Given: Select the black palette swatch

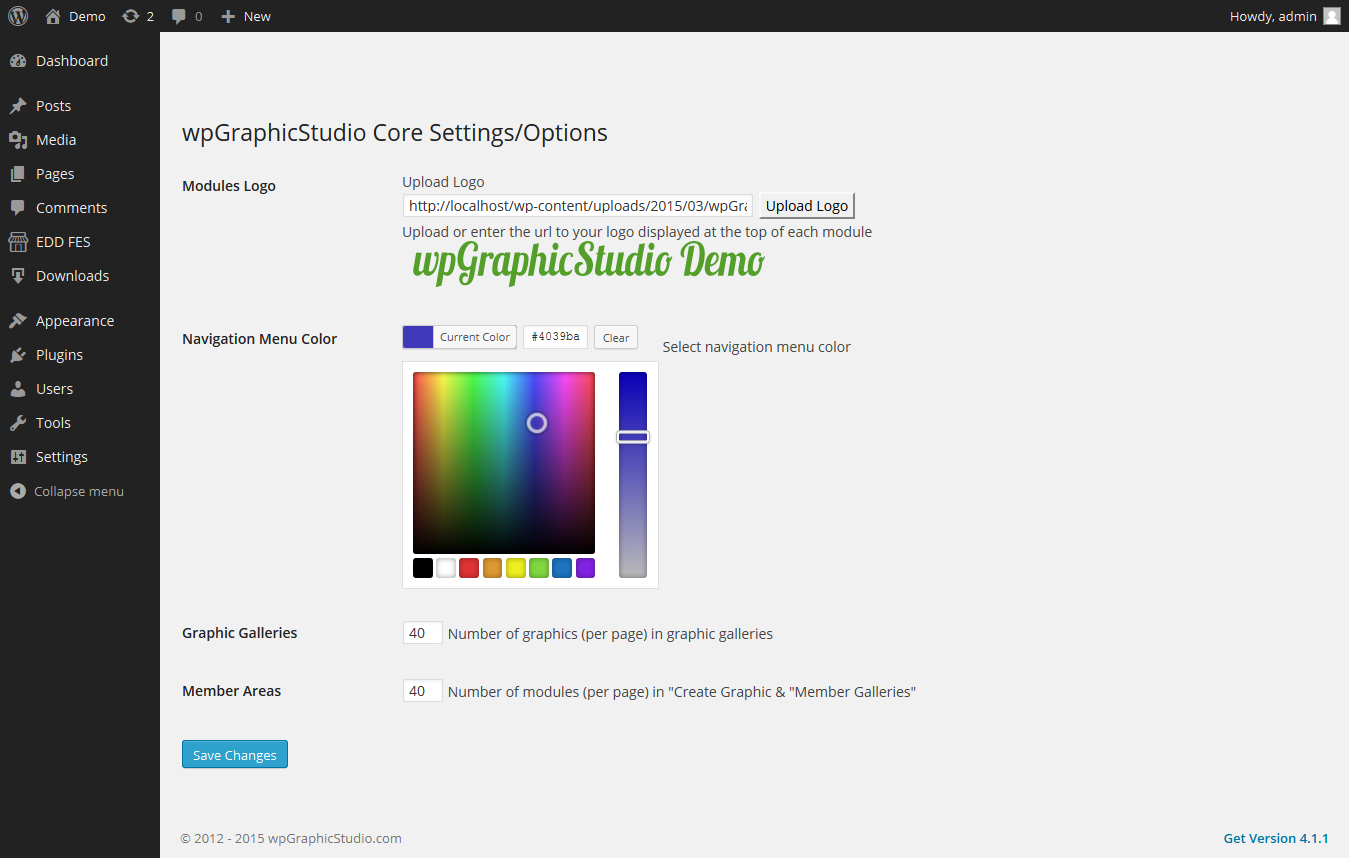Looking at the screenshot, I should click(423, 568).
